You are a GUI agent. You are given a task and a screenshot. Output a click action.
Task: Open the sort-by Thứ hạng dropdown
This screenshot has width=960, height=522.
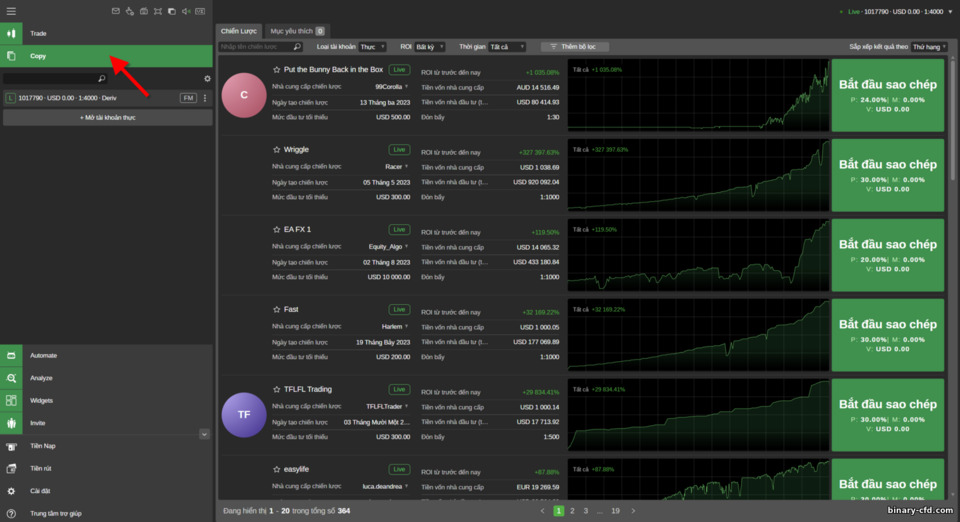coord(929,47)
